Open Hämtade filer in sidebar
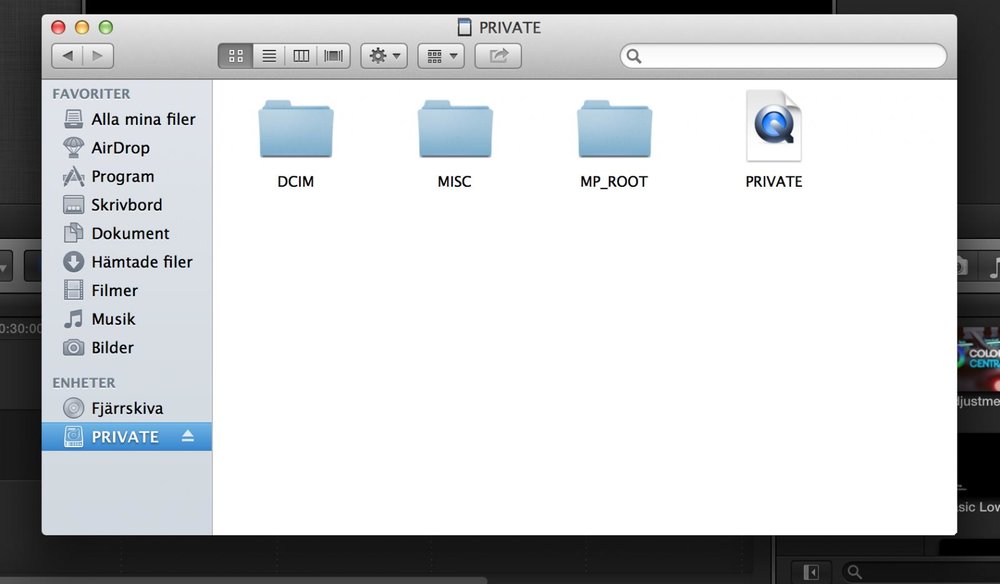Screen dimensions: 1000x584 coord(141,262)
